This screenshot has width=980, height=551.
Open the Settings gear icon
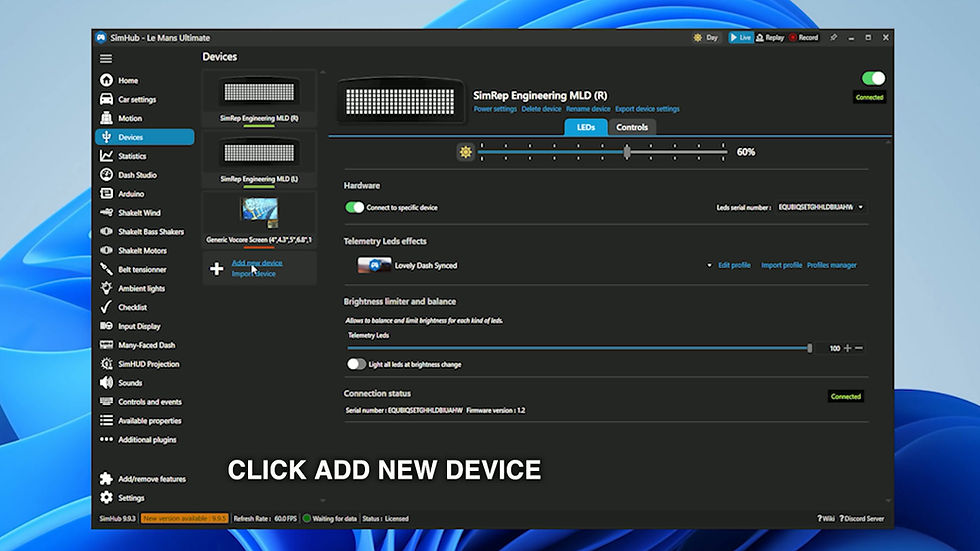coord(106,497)
